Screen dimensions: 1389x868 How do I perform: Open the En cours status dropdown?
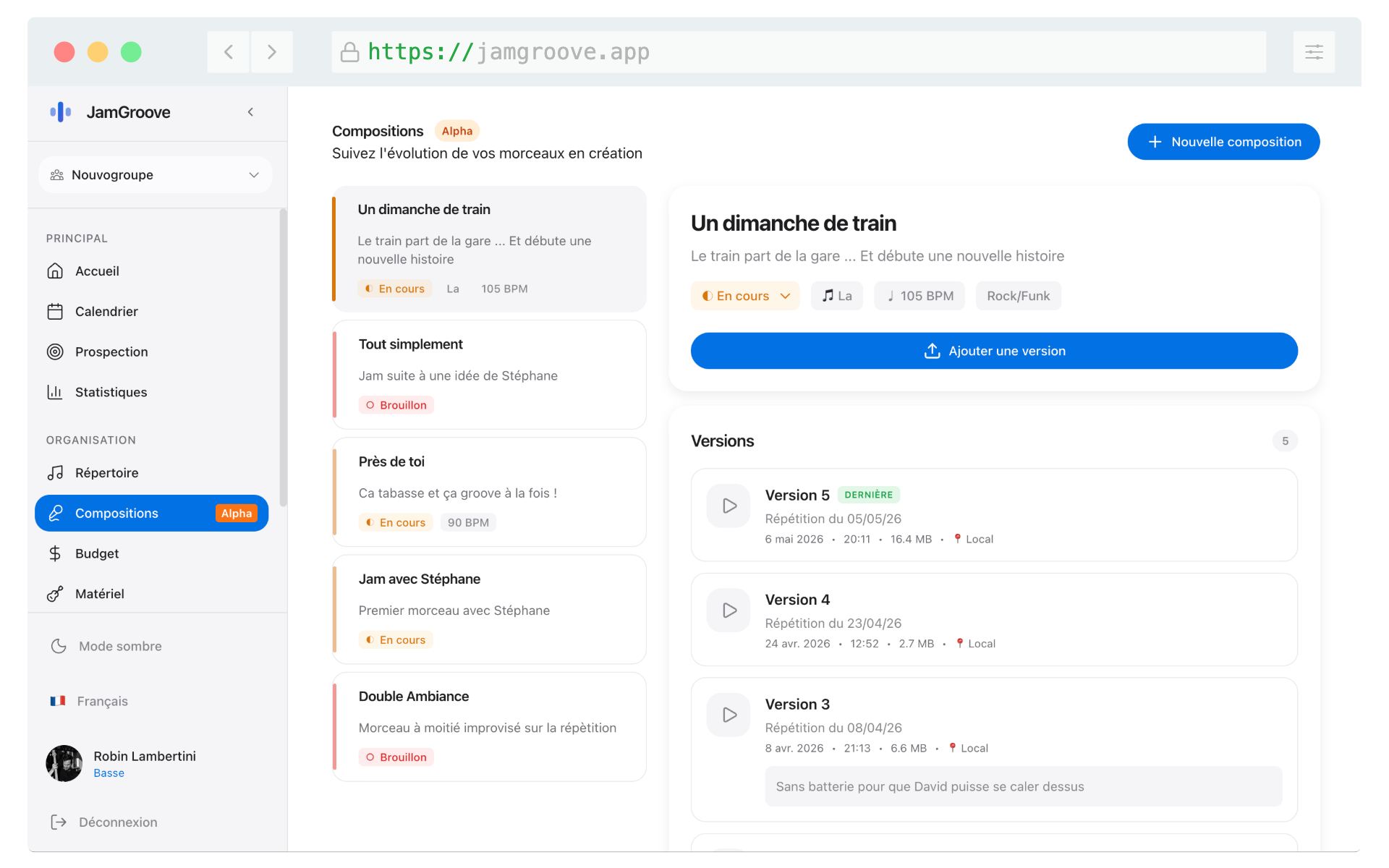(745, 296)
